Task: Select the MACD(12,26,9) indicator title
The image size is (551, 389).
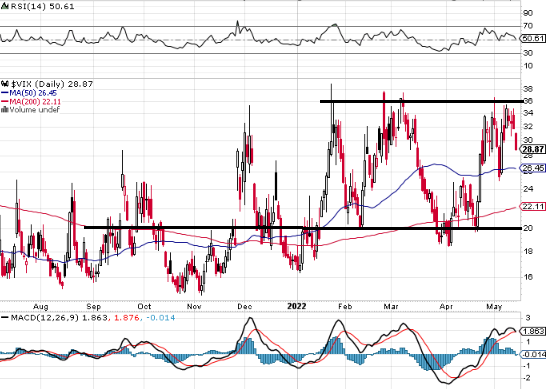Action: click(46, 318)
